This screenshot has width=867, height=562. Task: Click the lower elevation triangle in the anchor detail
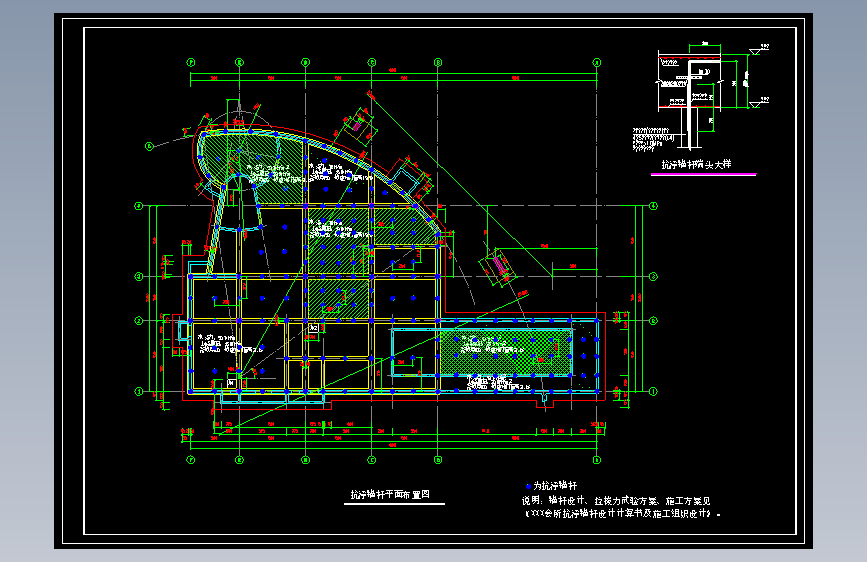755,104
